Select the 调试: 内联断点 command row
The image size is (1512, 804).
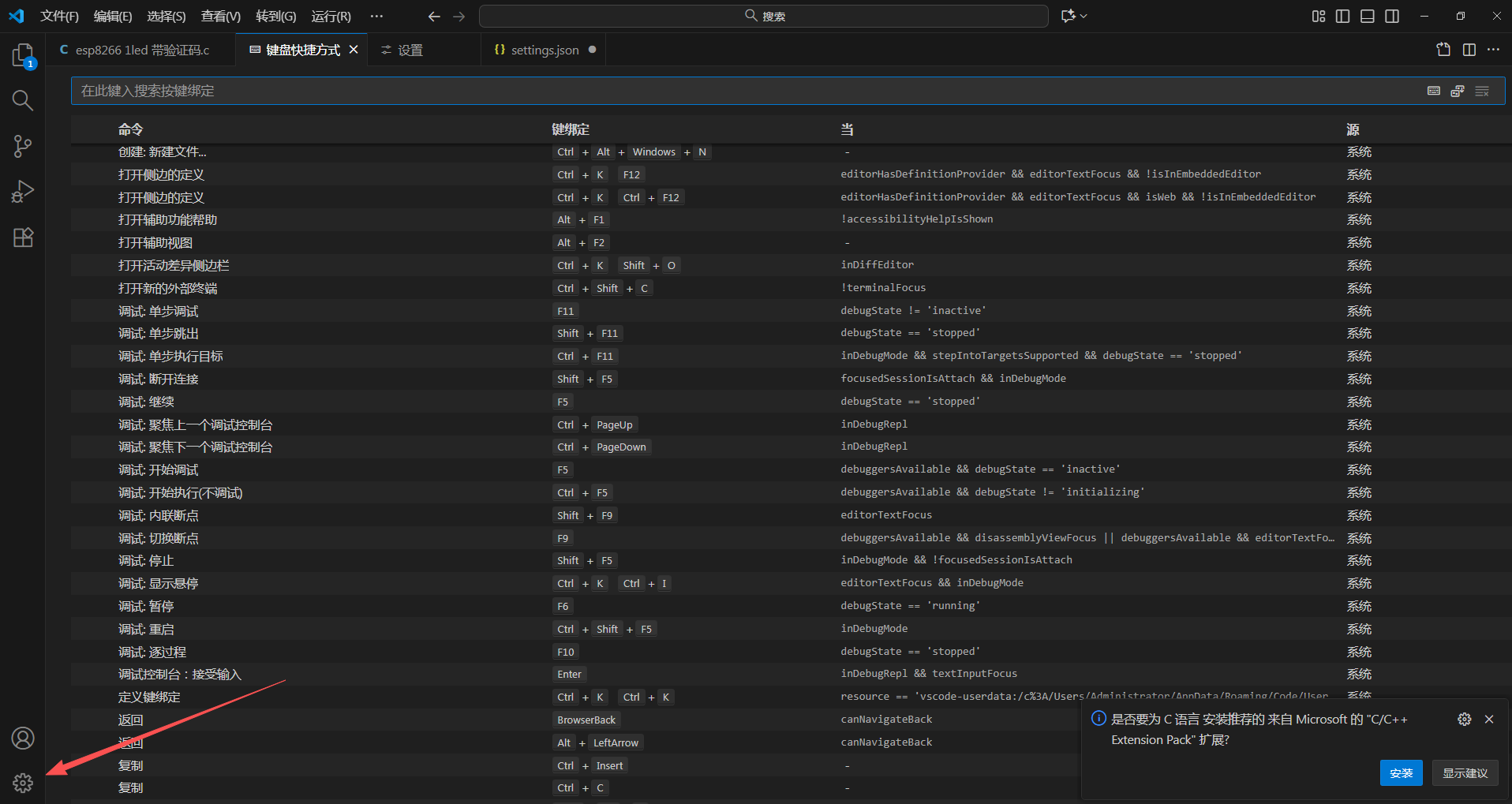point(788,516)
